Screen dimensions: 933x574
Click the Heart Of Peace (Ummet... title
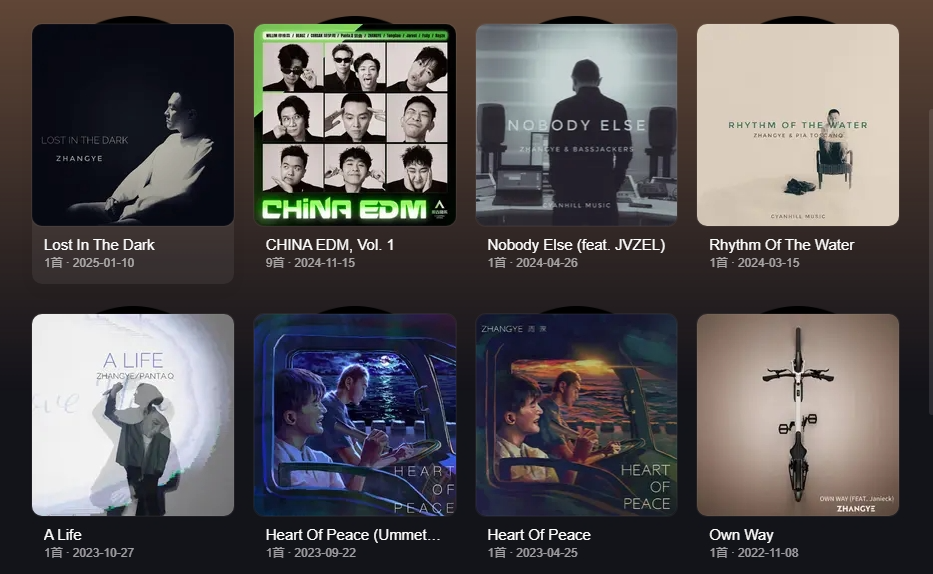353,535
